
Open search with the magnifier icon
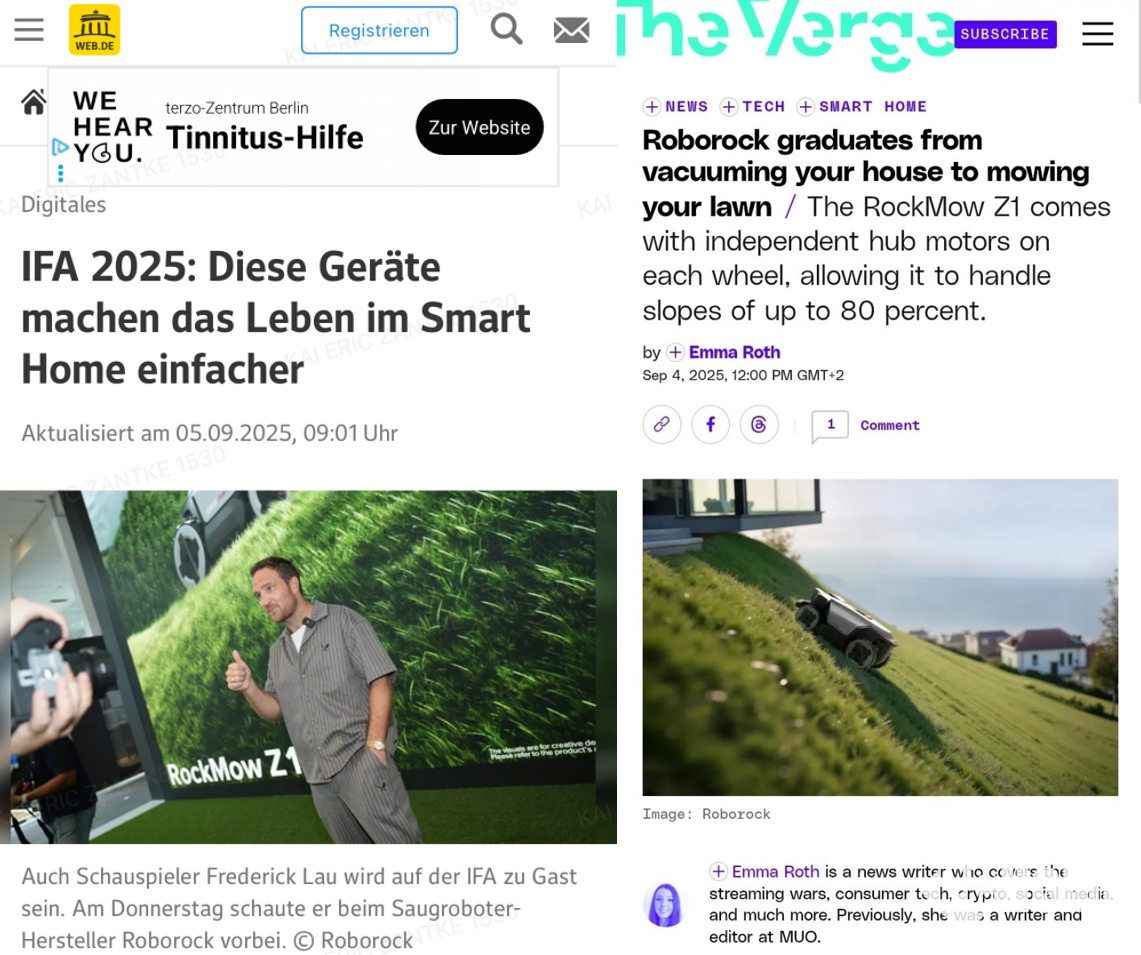[x=506, y=30]
